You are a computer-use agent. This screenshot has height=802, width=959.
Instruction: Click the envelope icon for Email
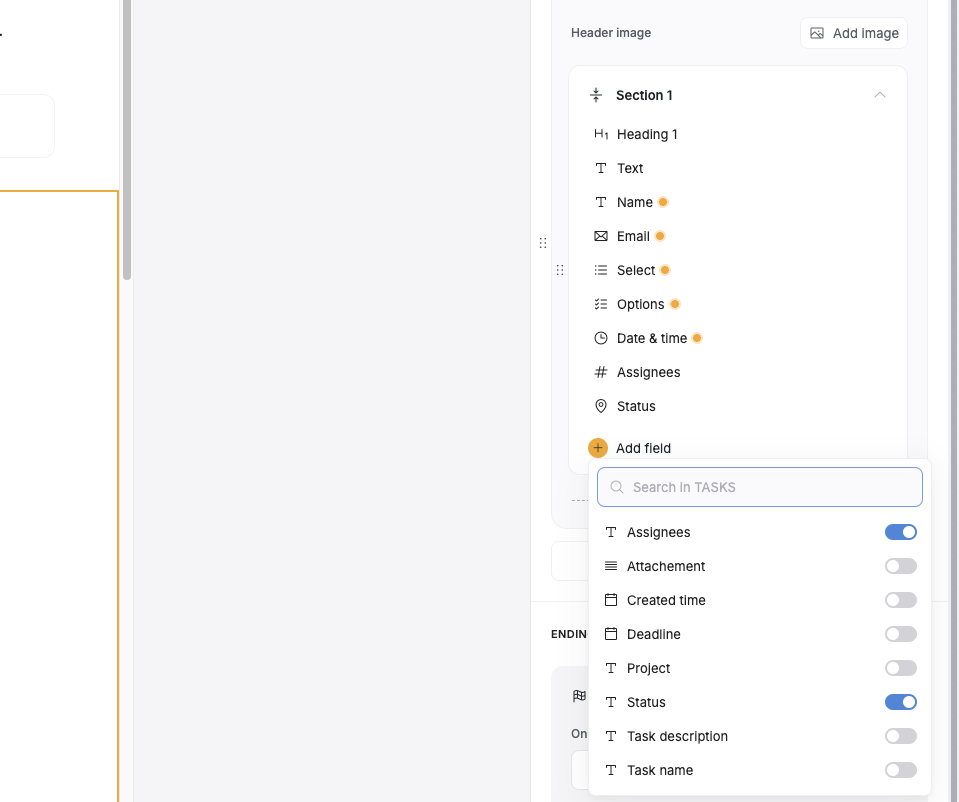[x=601, y=236]
